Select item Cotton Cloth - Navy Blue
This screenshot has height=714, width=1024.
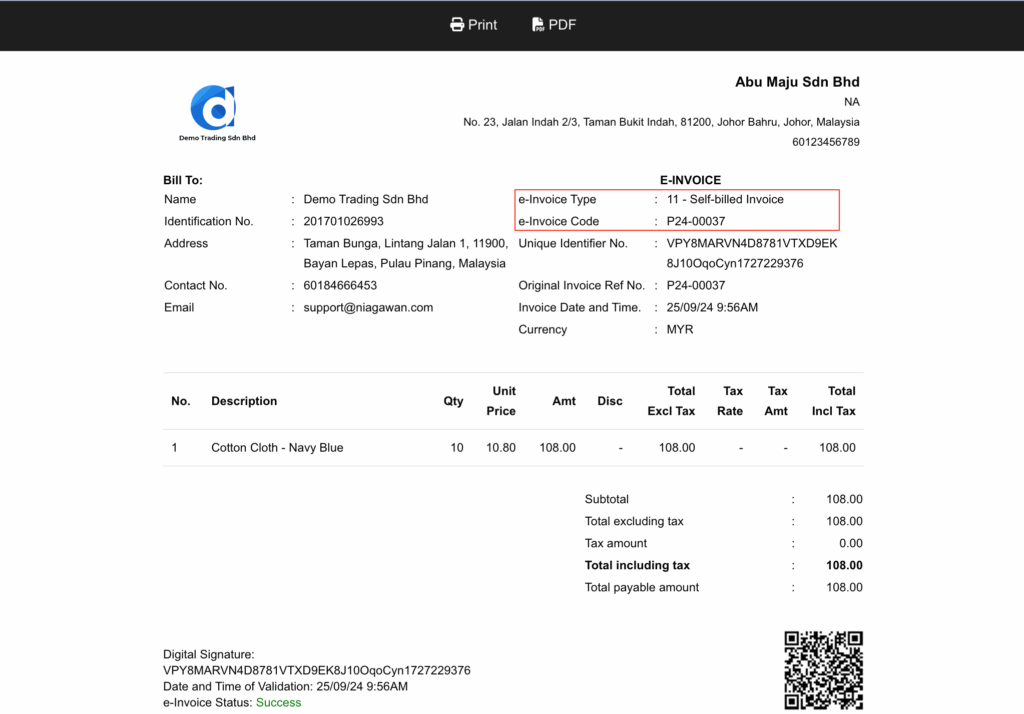pyautogui.click(x=277, y=447)
